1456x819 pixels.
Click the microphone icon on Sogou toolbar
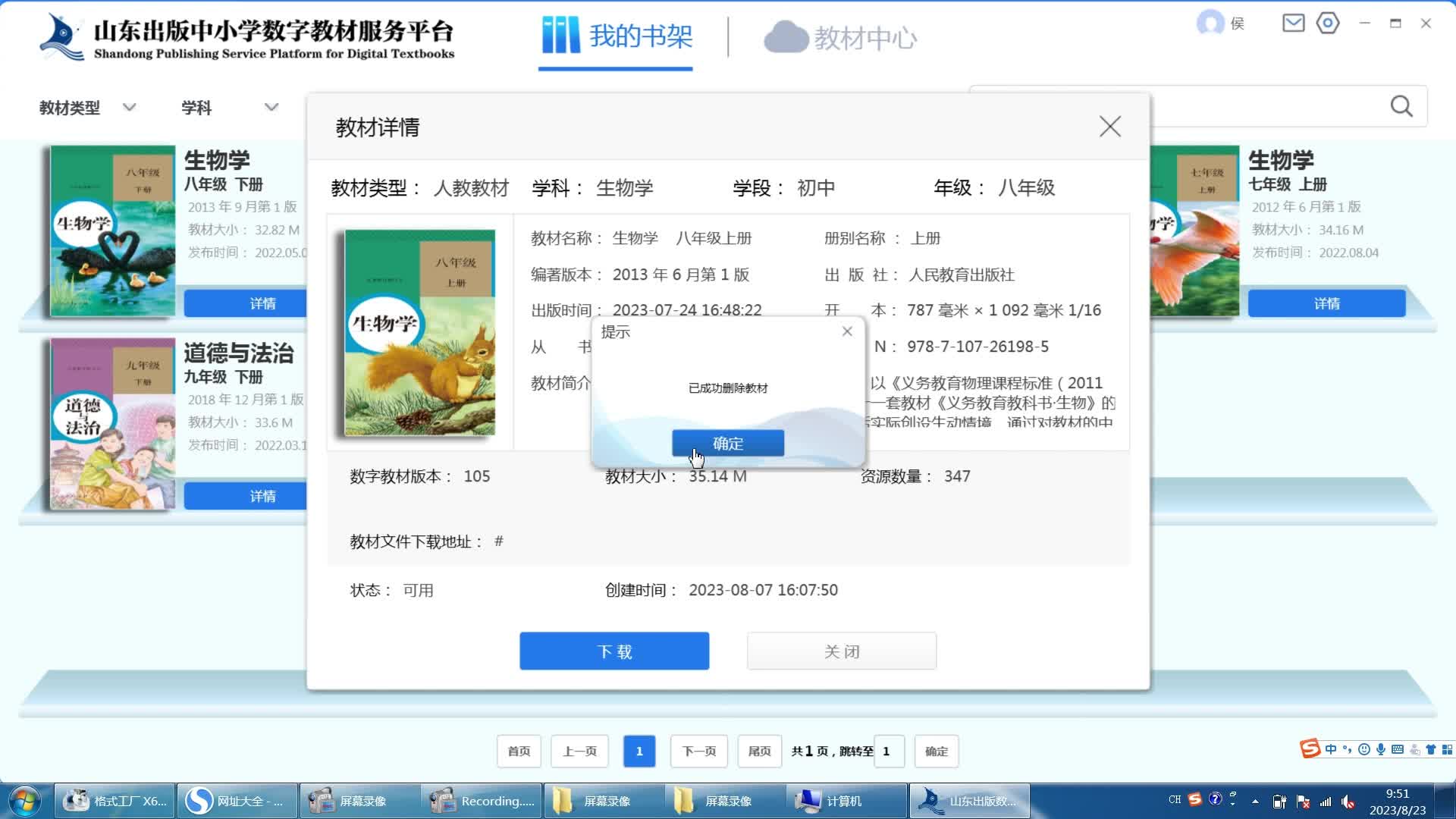click(1381, 750)
